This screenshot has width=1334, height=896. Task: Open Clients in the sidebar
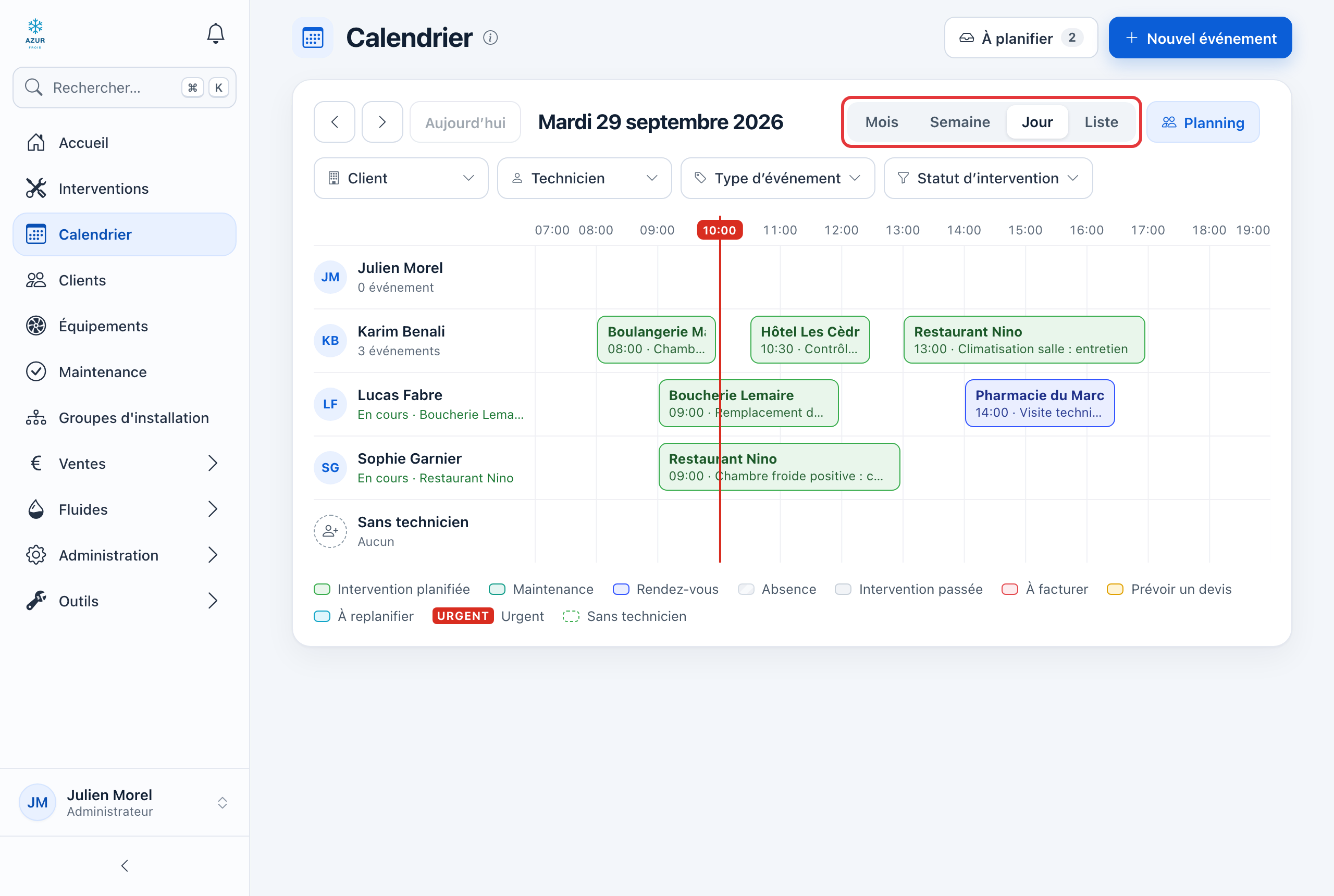[x=125, y=280]
